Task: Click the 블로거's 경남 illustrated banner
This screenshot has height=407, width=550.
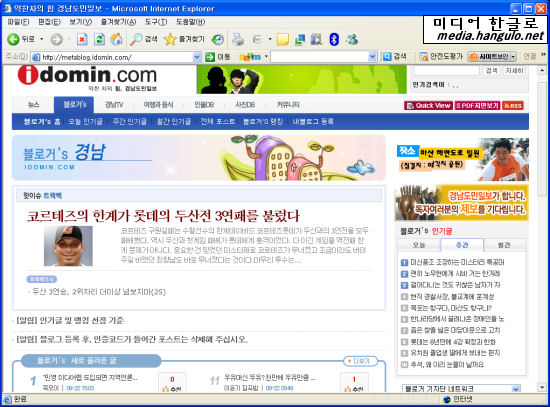Action: pos(199,158)
